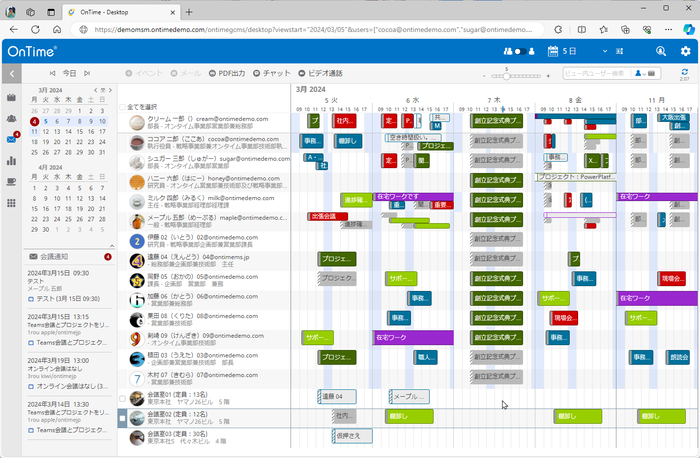Click the briefcase icon in the search box
Screen dimensions: 700x458
(x=651, y=73)
